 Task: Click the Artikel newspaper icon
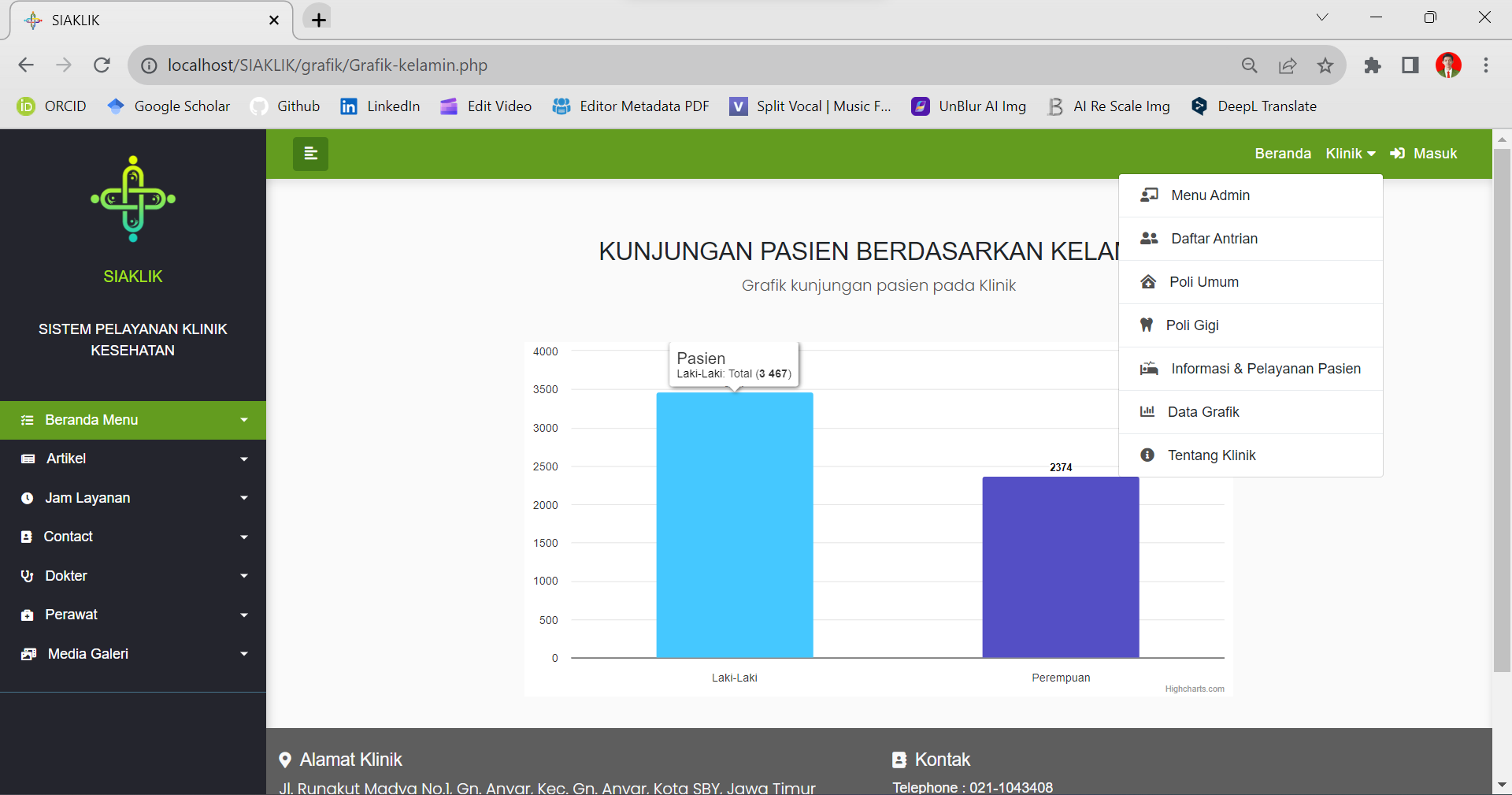28,459
